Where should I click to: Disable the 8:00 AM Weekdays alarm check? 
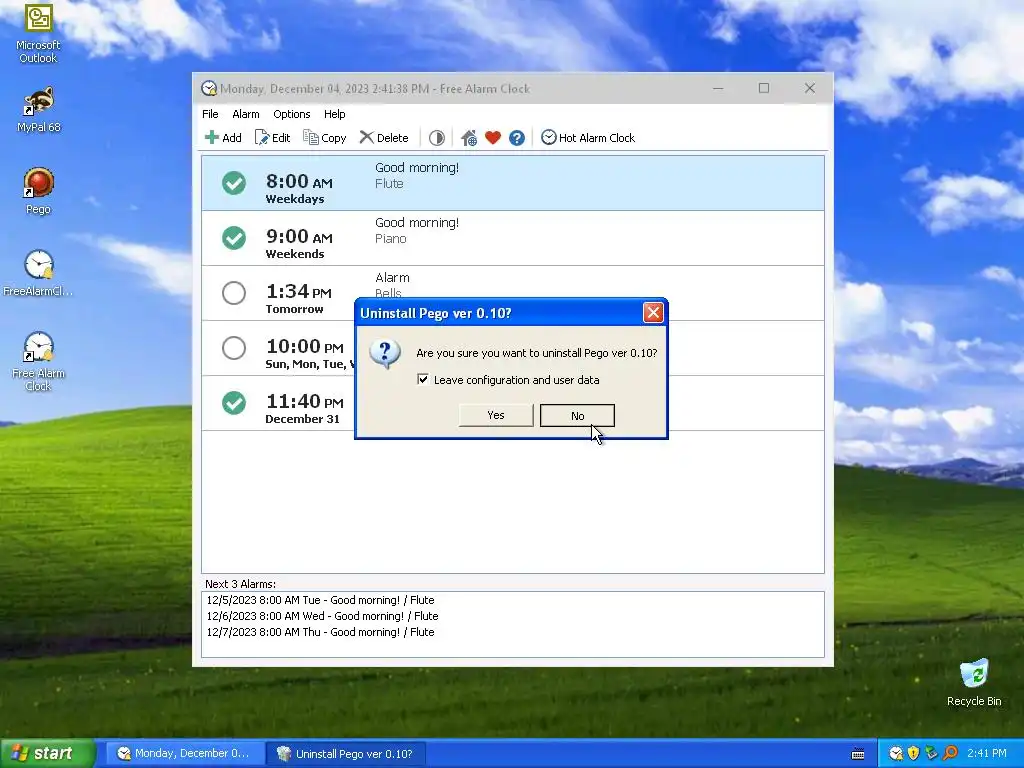coord(234,183)
